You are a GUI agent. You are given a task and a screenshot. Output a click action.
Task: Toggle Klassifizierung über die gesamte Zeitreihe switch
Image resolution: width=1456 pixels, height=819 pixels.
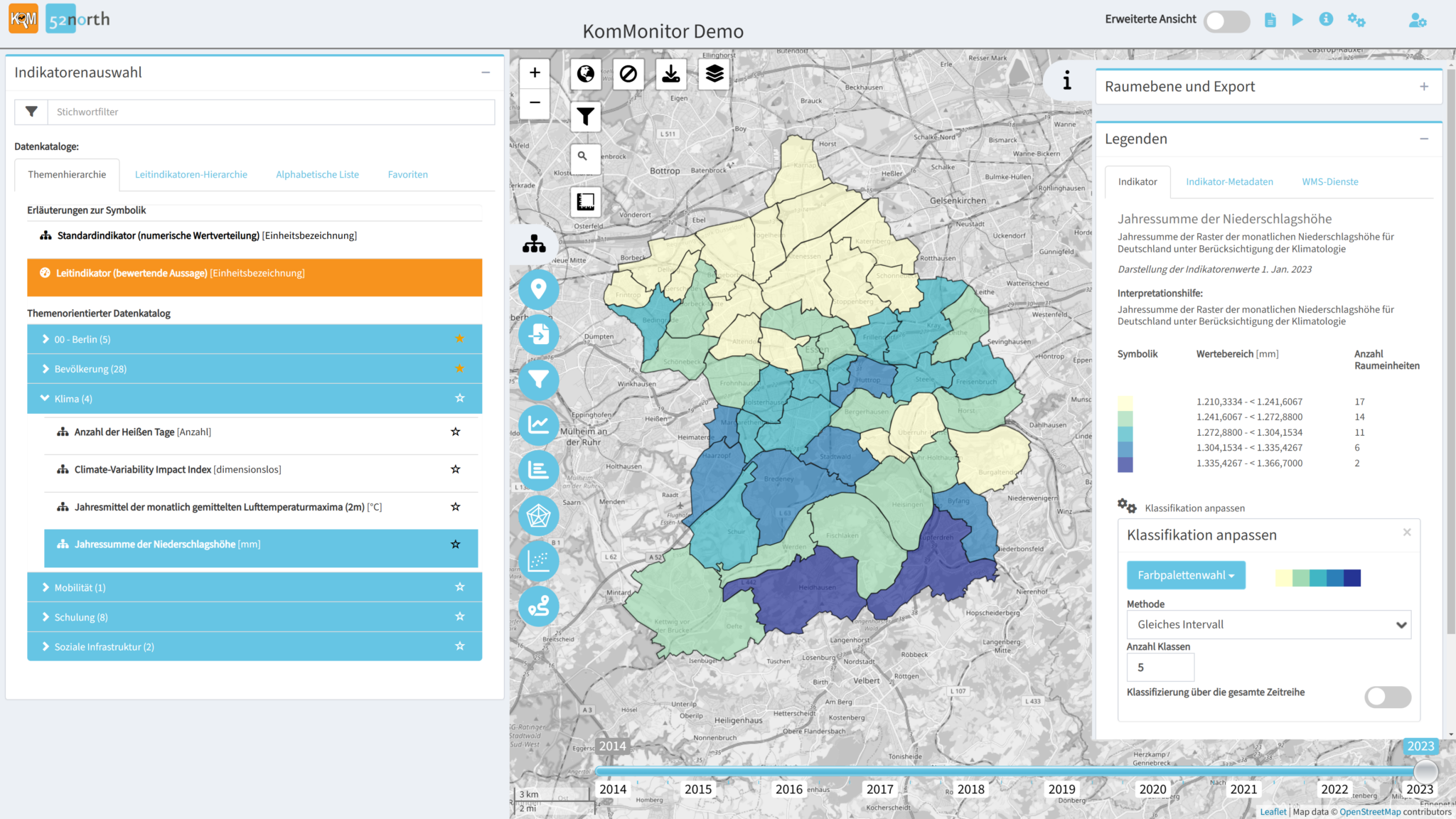coord(1387,697)
